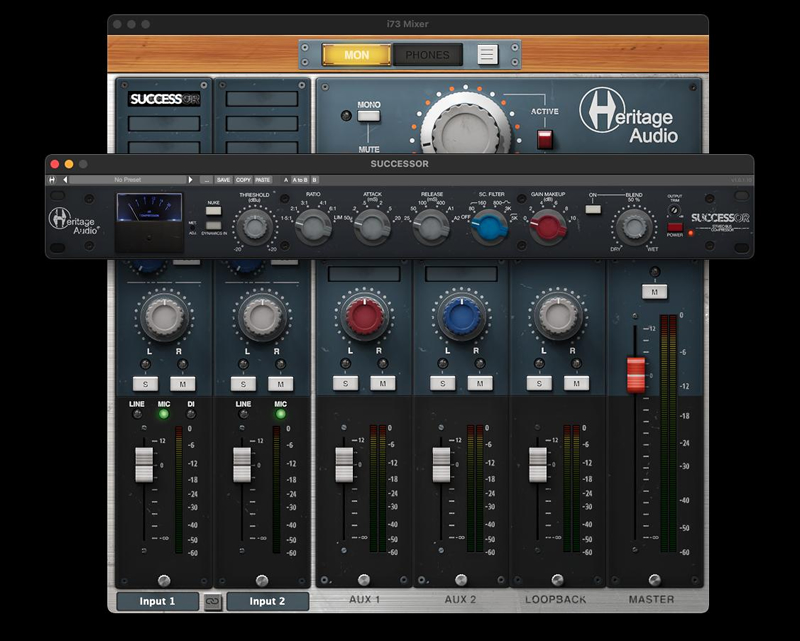Click COPY in the Successor preset bar

point(243,180)
